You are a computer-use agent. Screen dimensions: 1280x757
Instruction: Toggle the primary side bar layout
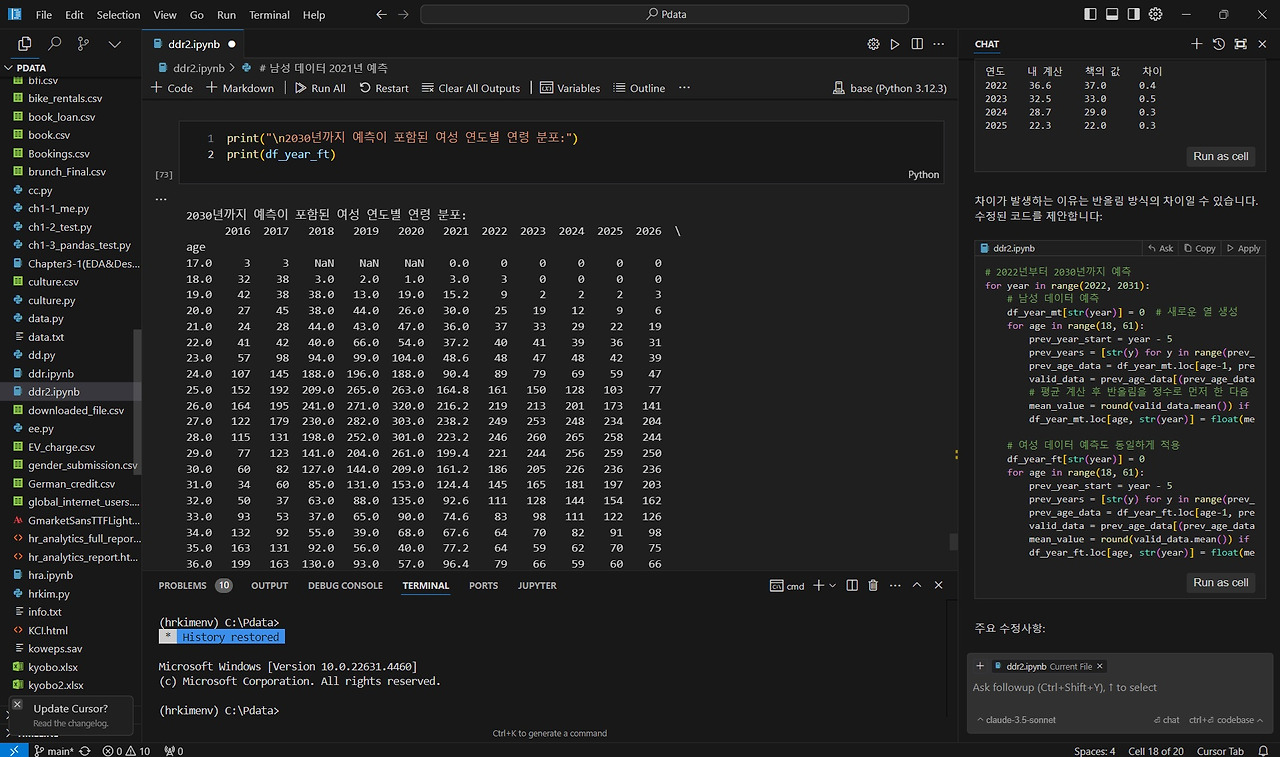(x=1089, y=14)
